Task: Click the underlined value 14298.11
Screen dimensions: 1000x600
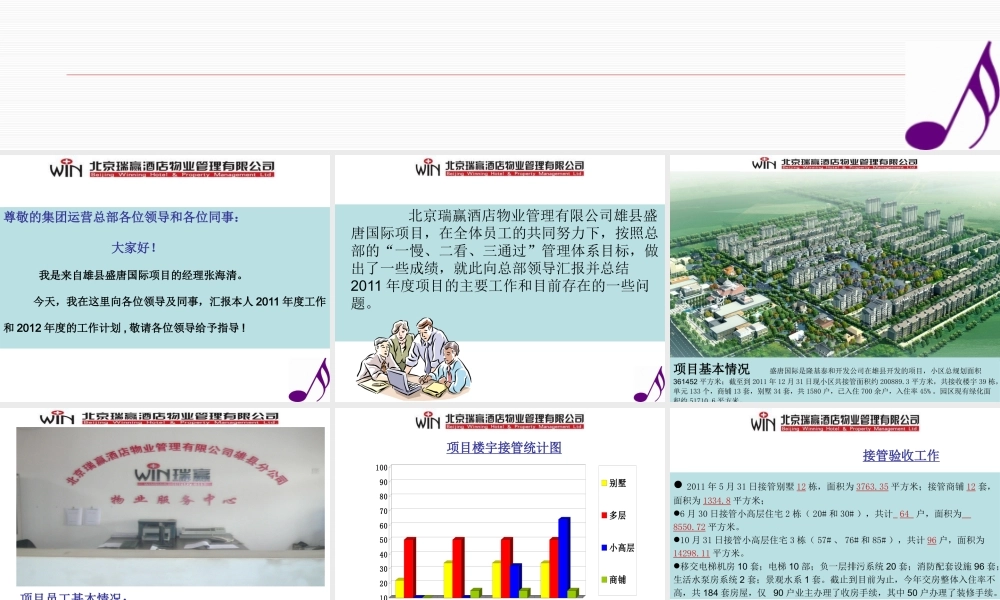Action: click(x=691, y=553)
